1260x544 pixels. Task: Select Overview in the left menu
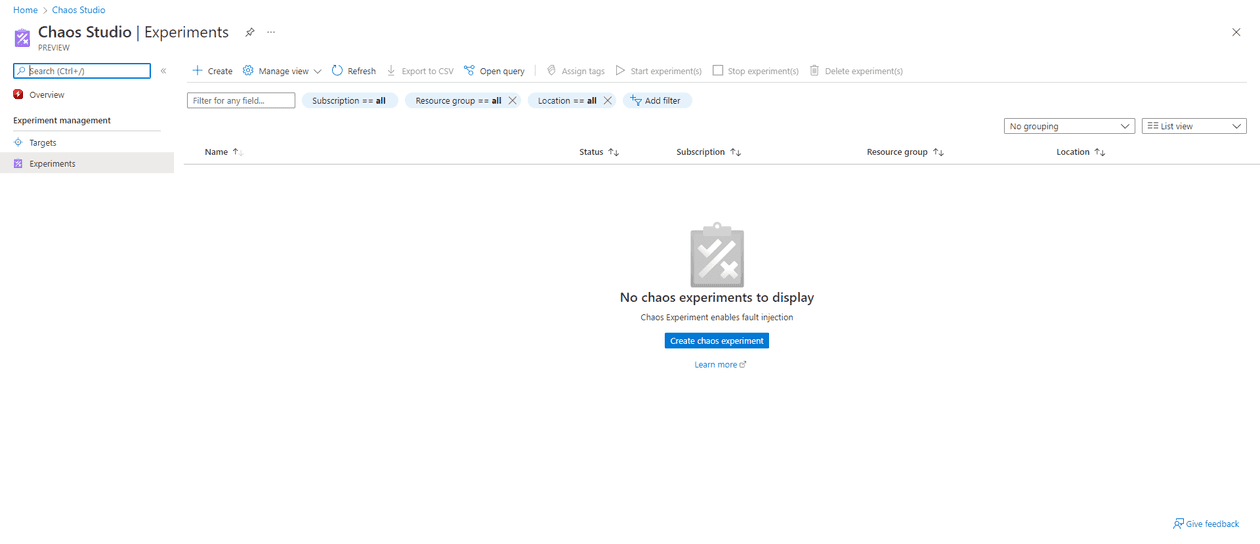coord(46,95)
